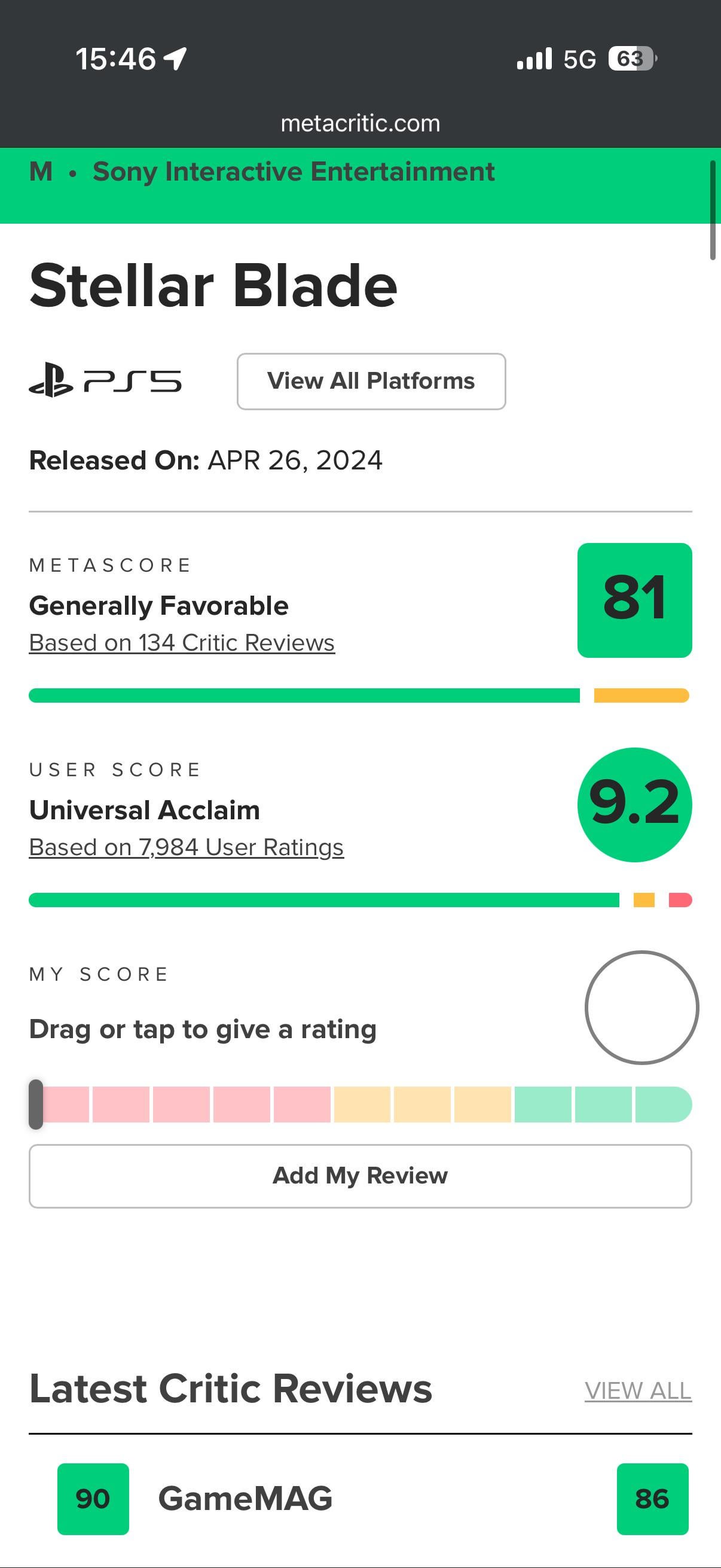Tap the empty My Score circle
This screenshot has height=1568, width=721.
641,1008
